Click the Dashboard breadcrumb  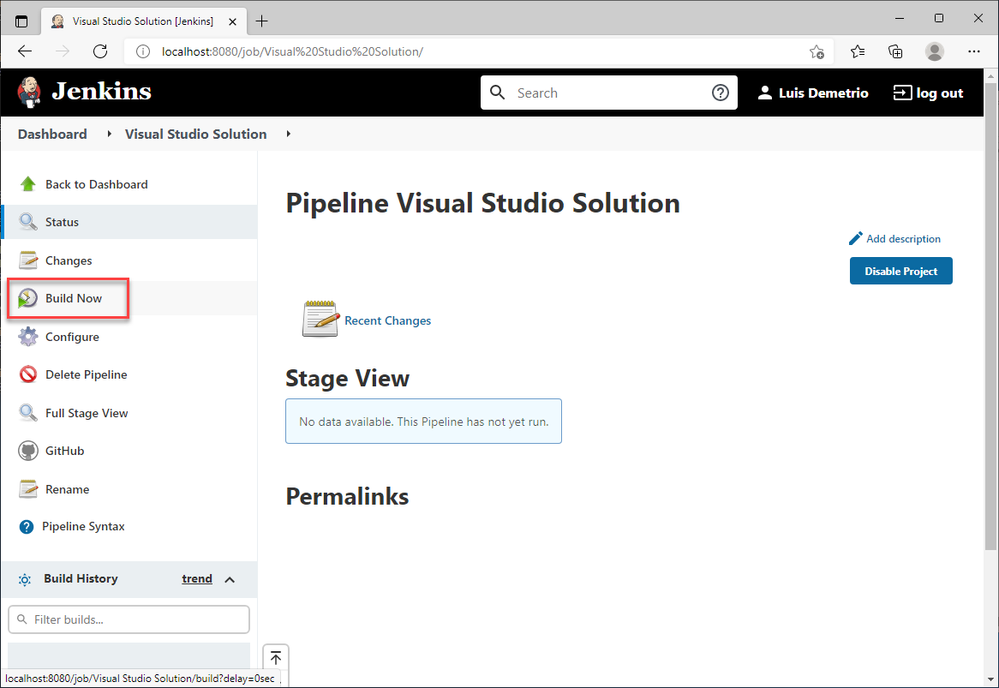tap(52, 134)
